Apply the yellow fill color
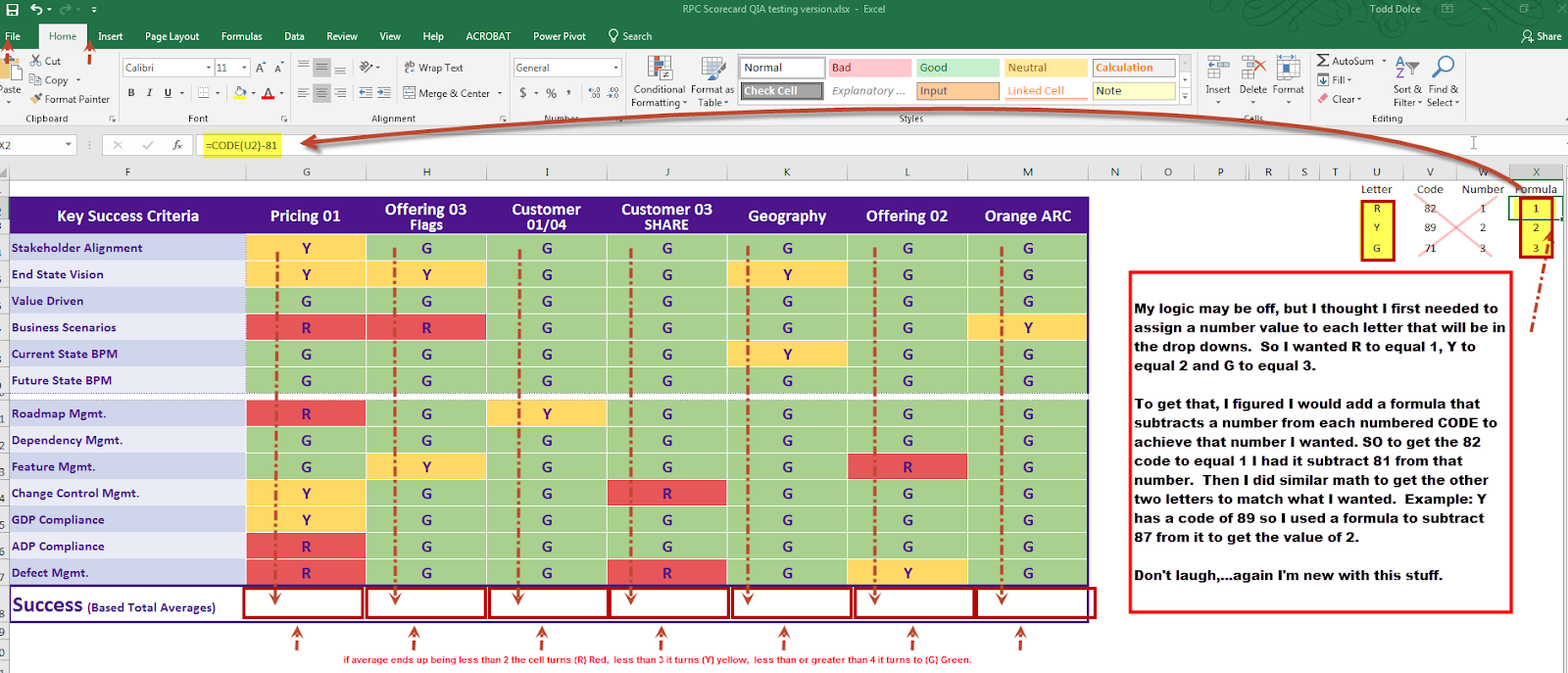1568x673 pixels. tap(240, 93)
